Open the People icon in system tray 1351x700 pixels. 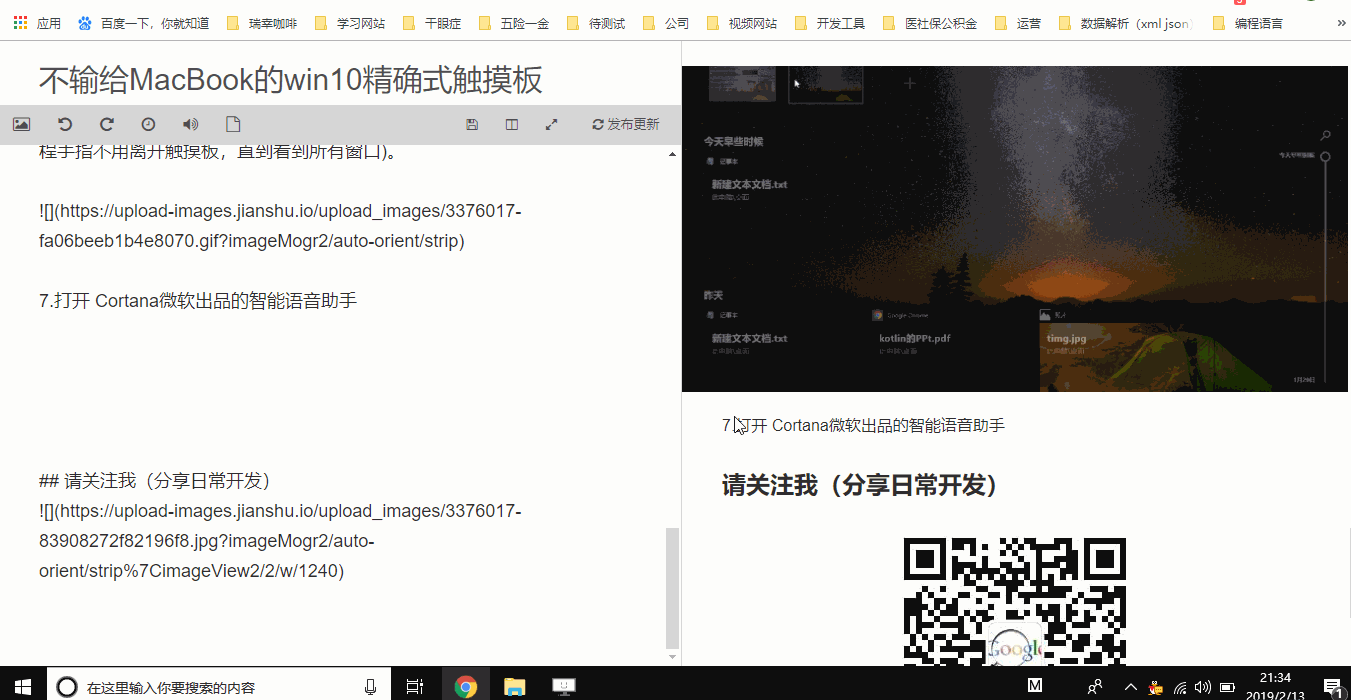pyautogui.click(x=1096, y=686)
